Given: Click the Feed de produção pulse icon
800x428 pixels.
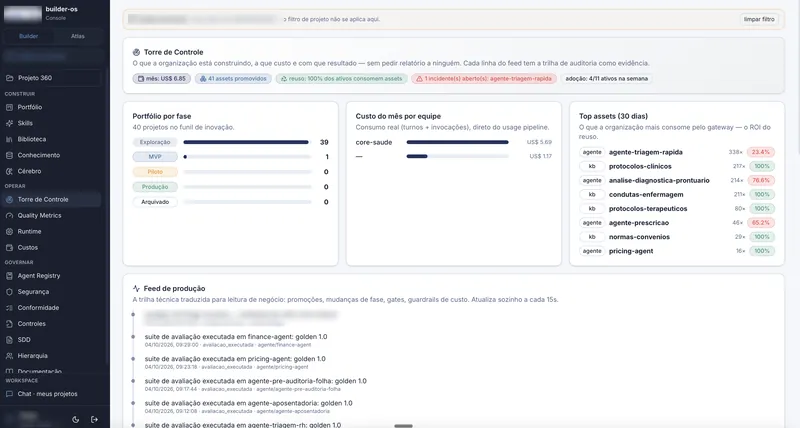Looking at the screenshot, I should [x=136, y=288].
